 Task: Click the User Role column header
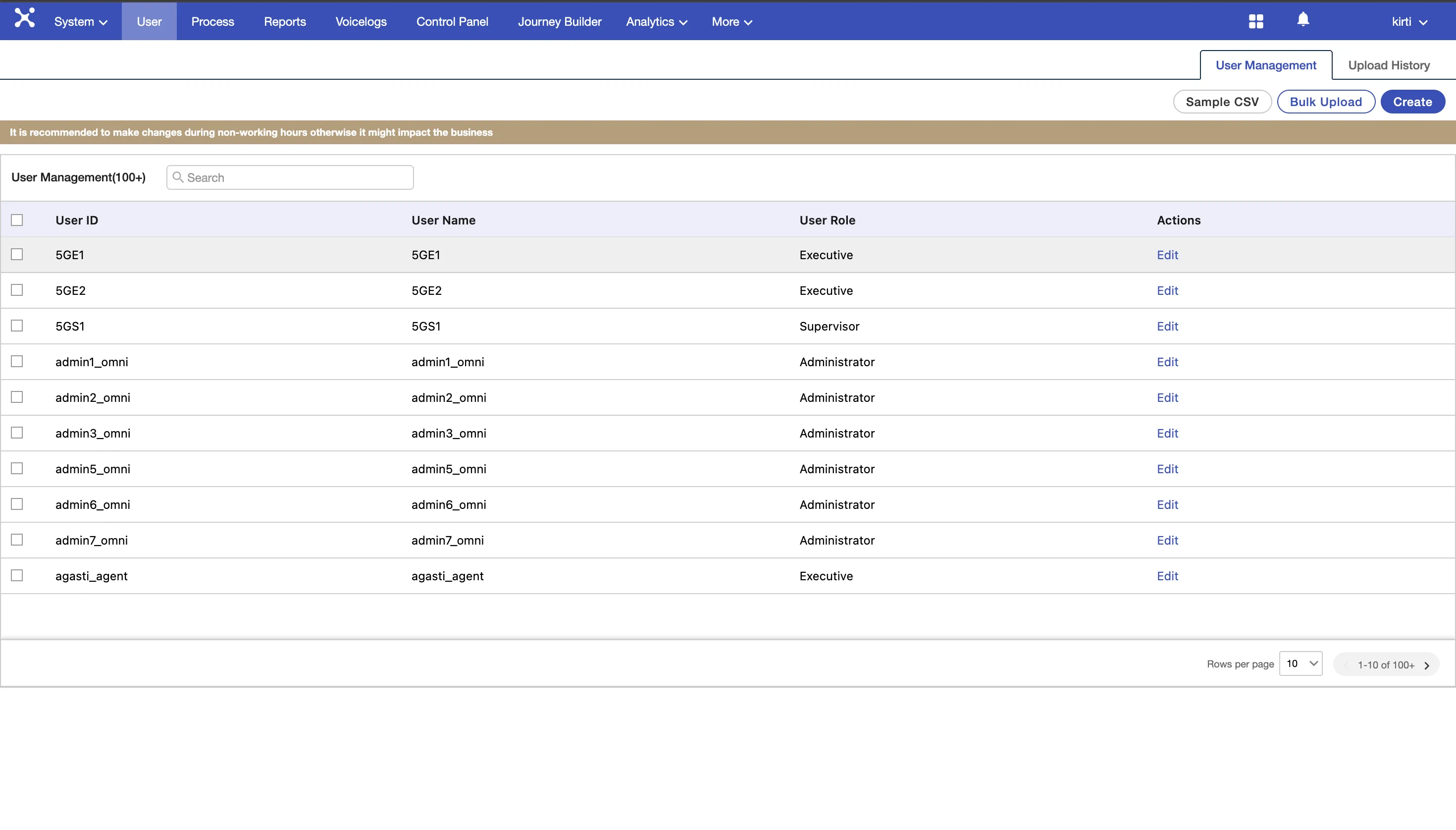[827, 220]
